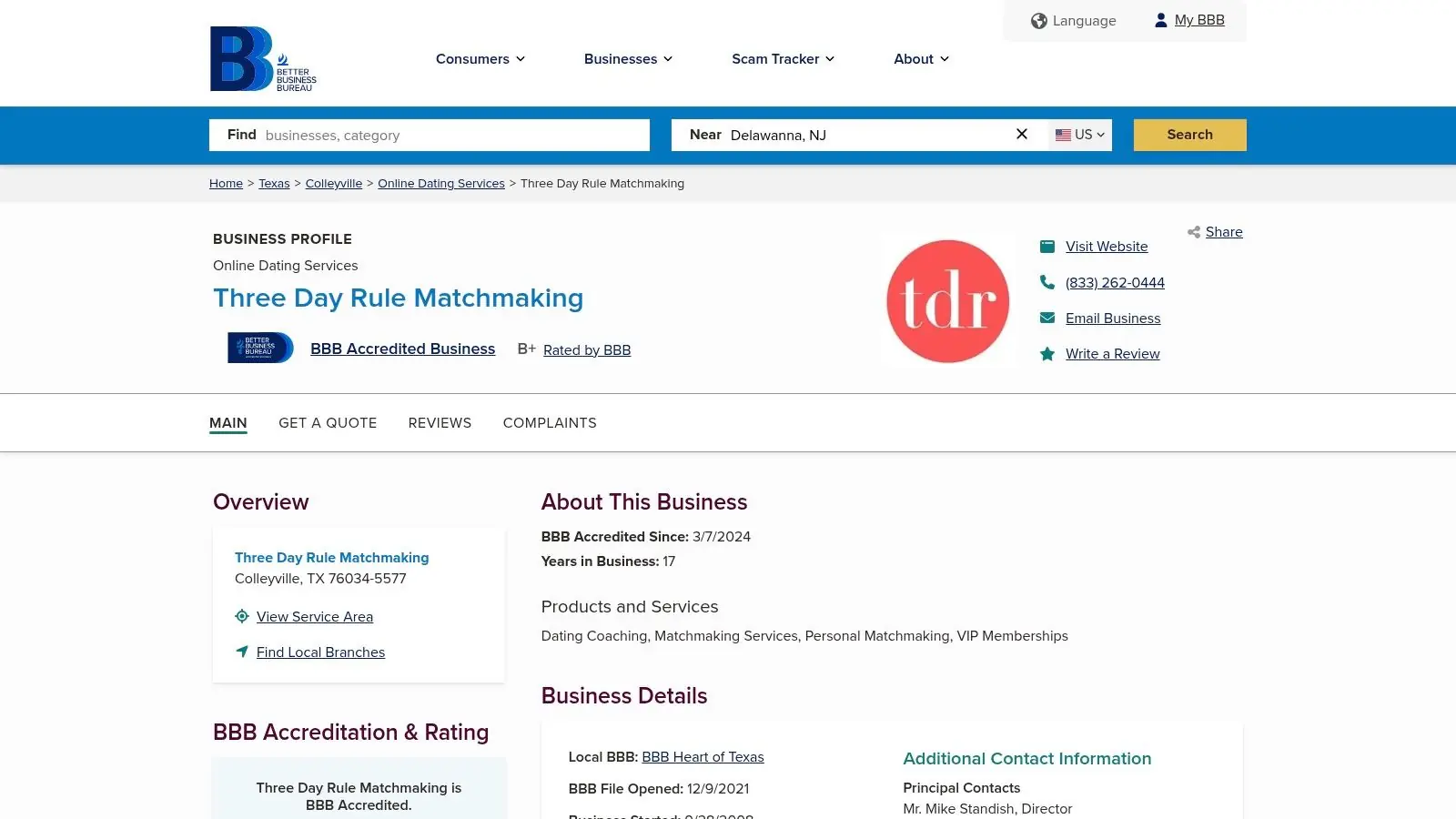Click the My BBB link

pyautogui.click(x=1199, y=20)
